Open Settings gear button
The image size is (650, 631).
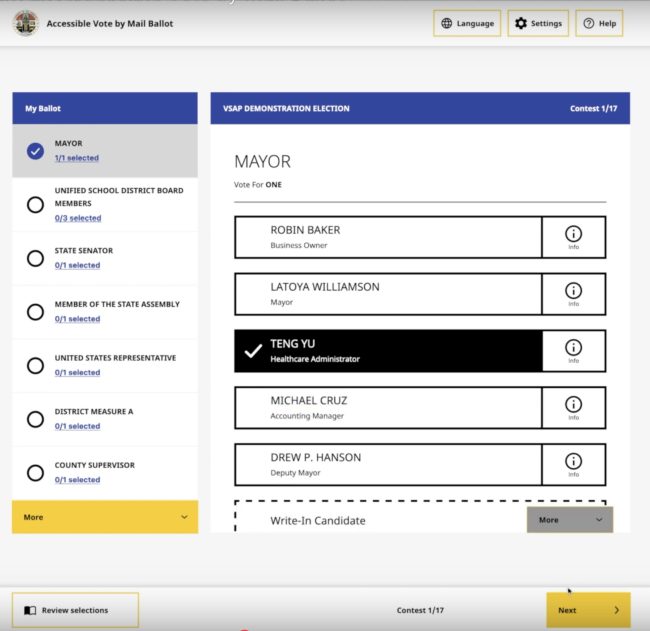[x=538, y=23]
